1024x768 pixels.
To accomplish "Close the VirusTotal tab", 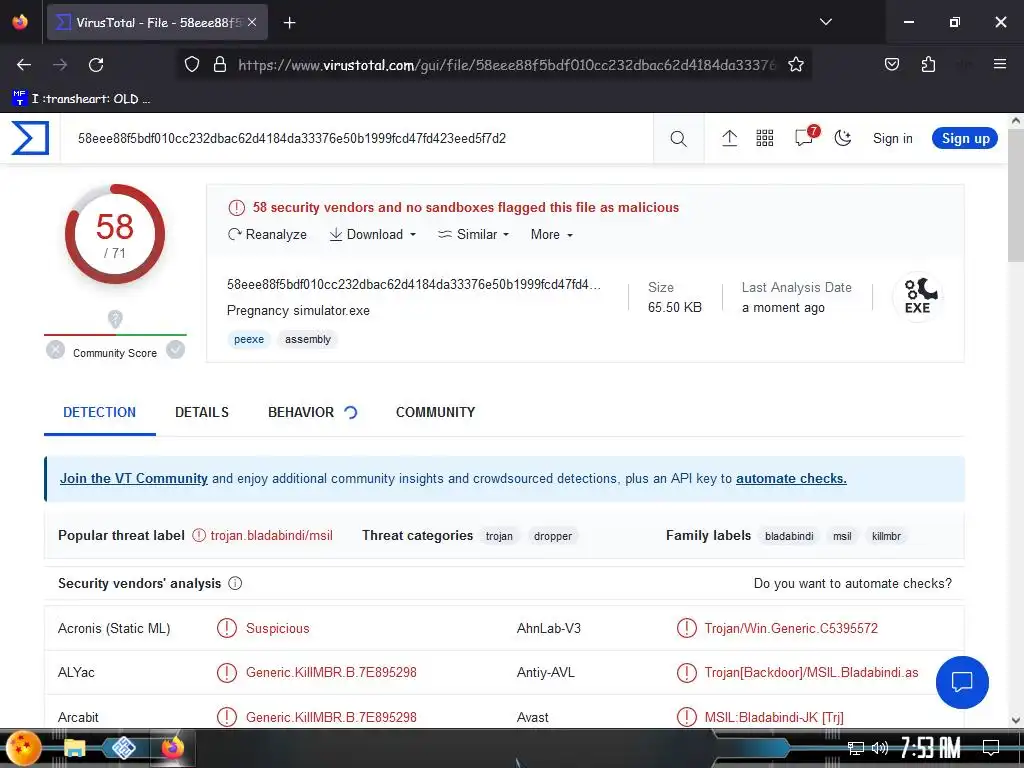I will tap(252, 22).
